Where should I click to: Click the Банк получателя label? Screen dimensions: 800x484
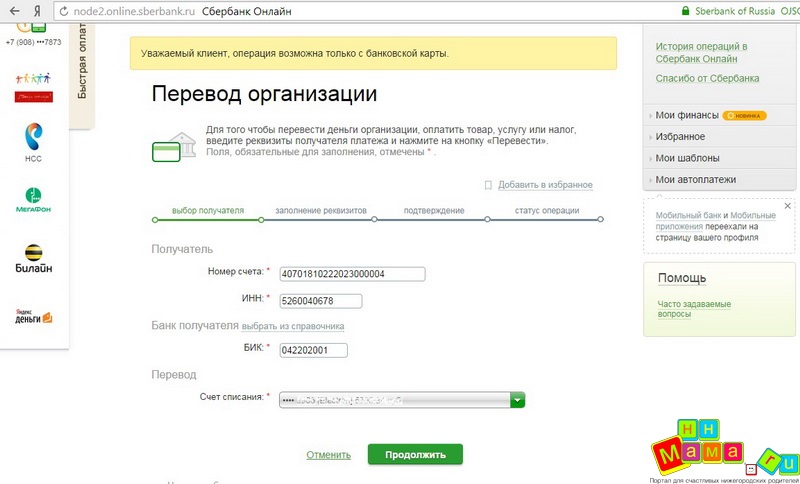[195, 326]
